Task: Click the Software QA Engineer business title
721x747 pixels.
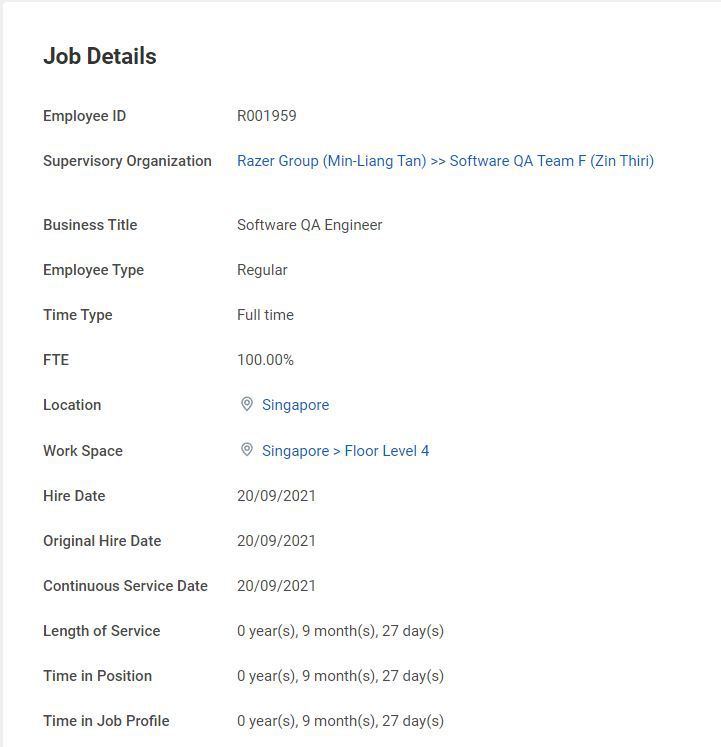Action: [x=309, y=225]
